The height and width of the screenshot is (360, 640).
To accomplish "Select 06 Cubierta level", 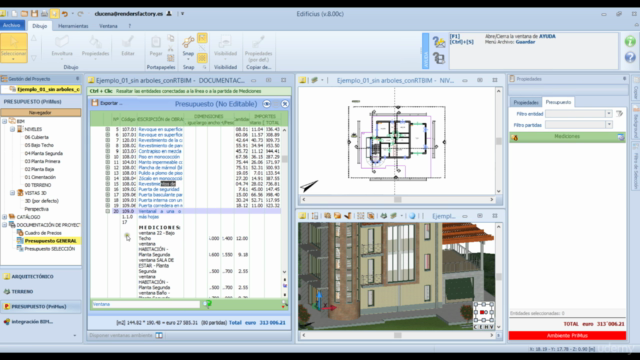I will click(x=36, y=137).
